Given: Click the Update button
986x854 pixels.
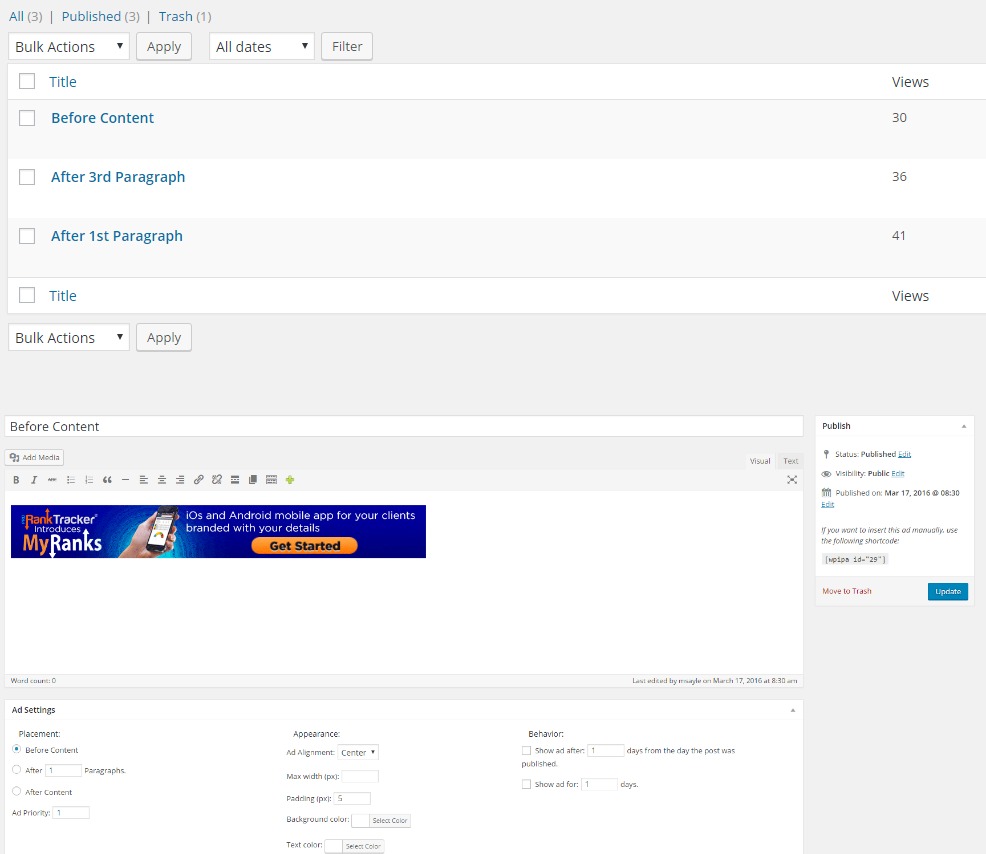Looking at the screenshot, I should pos(948,591).
